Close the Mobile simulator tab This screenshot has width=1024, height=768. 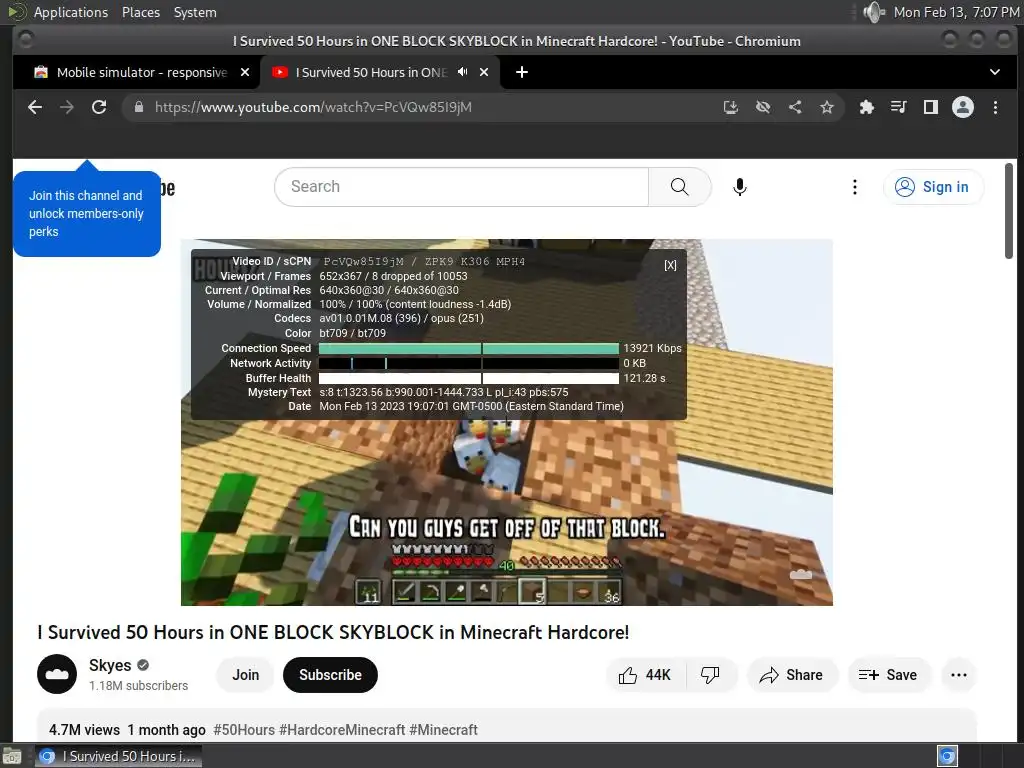[245, 72]
